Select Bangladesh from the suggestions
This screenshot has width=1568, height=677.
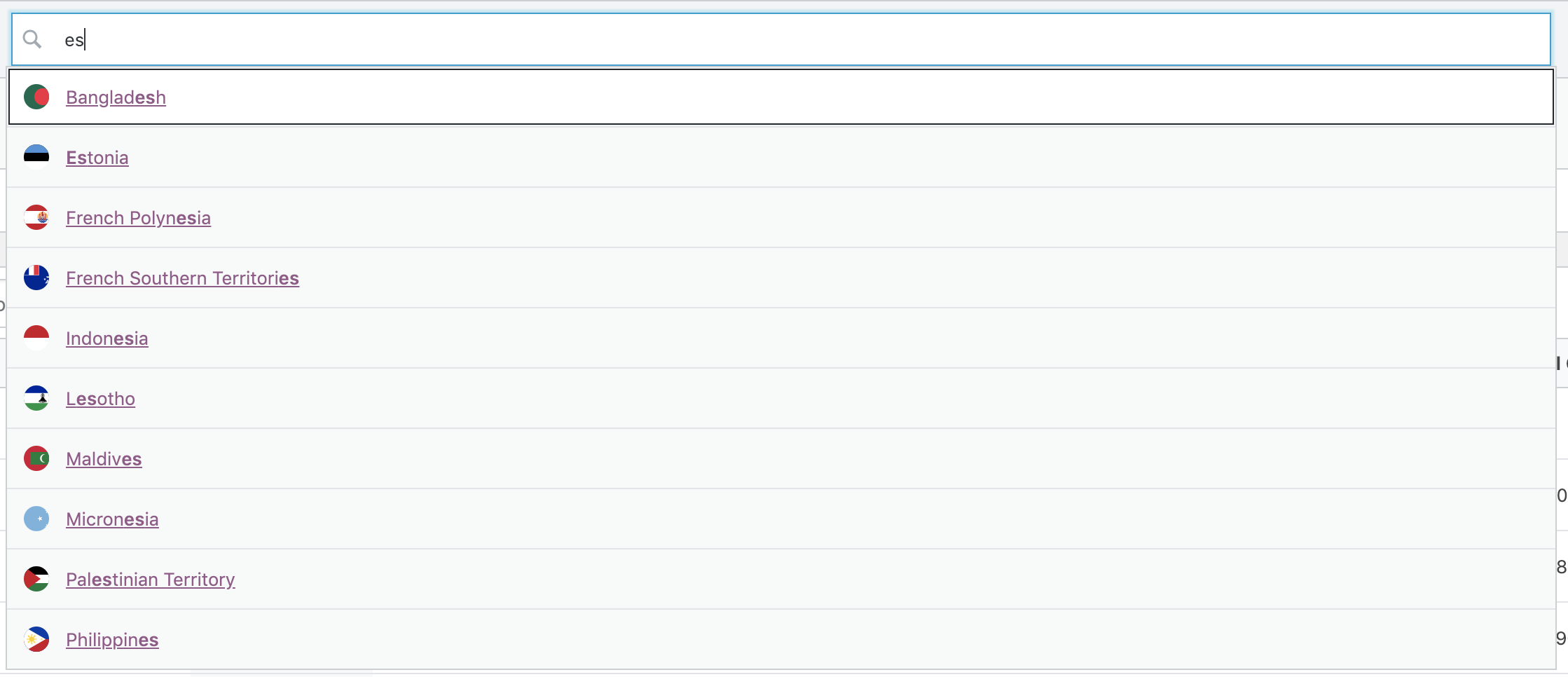point(116,97)
